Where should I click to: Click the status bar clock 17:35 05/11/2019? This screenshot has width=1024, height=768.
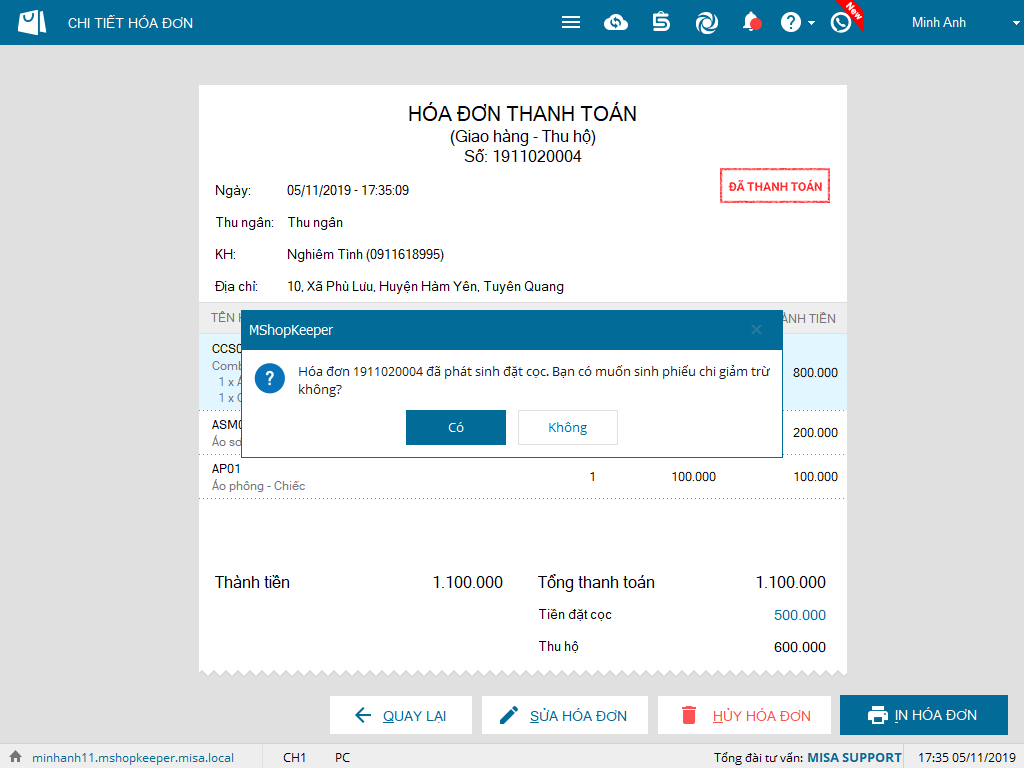click(967, 758)
